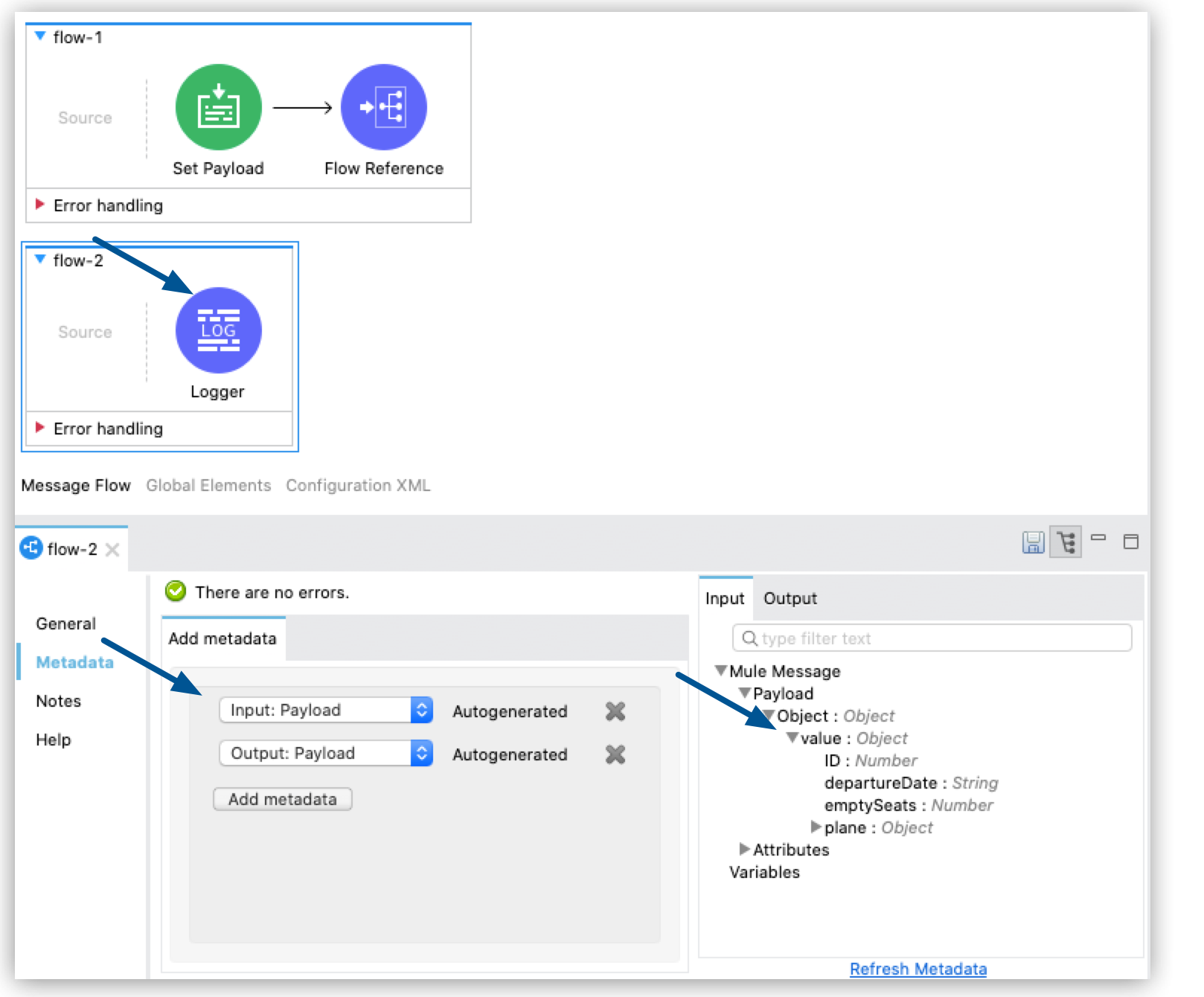Delete the Output: Payload metadata entry
Screen dimensions: 1204x997
(x=615, y=754)
